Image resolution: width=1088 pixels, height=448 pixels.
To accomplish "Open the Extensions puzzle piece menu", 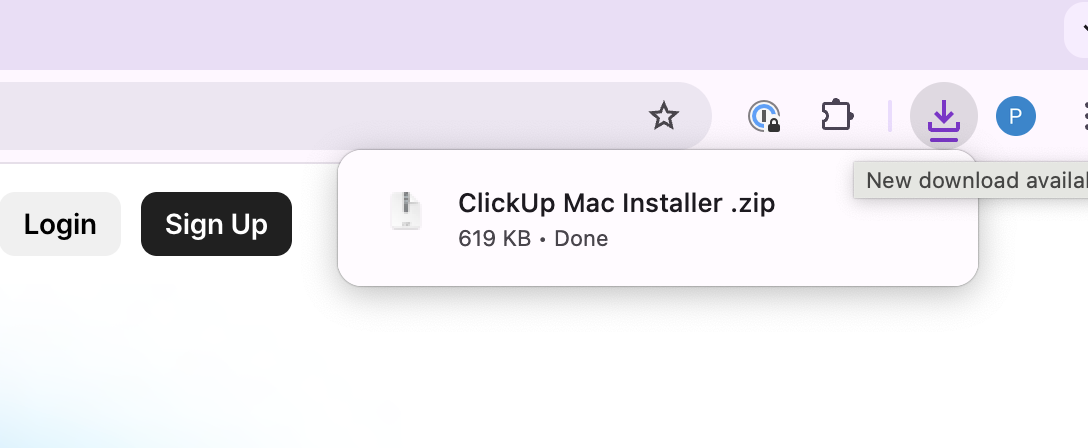I will pyautogui.click(x=836, y=117).
